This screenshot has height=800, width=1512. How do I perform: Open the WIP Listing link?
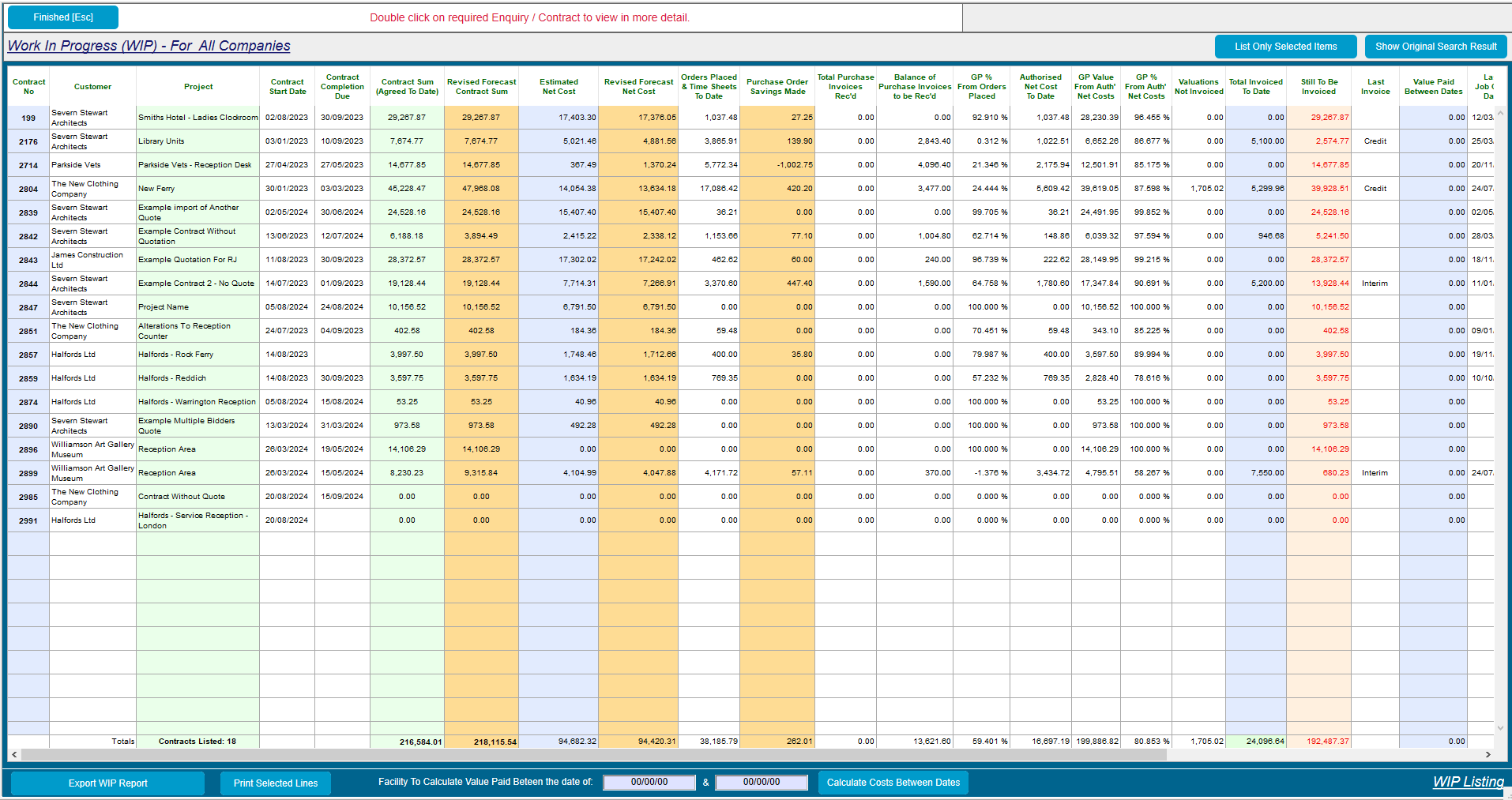1469,781
